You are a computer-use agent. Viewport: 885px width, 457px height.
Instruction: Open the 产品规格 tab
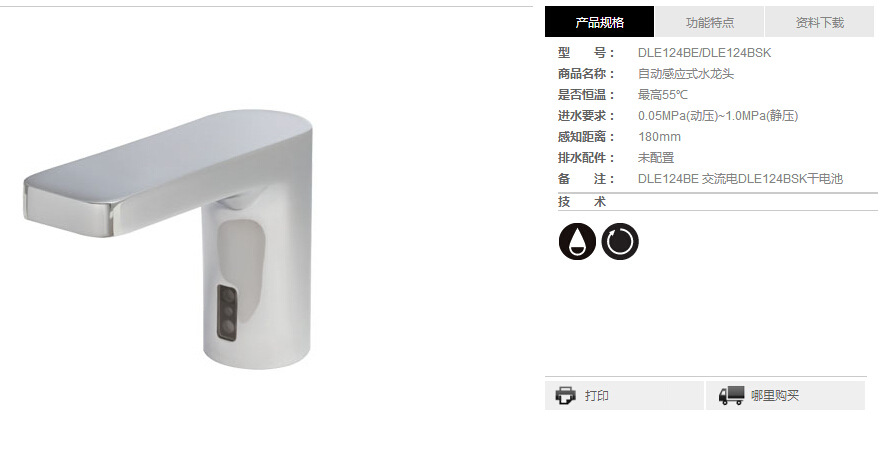coord(599,22)
